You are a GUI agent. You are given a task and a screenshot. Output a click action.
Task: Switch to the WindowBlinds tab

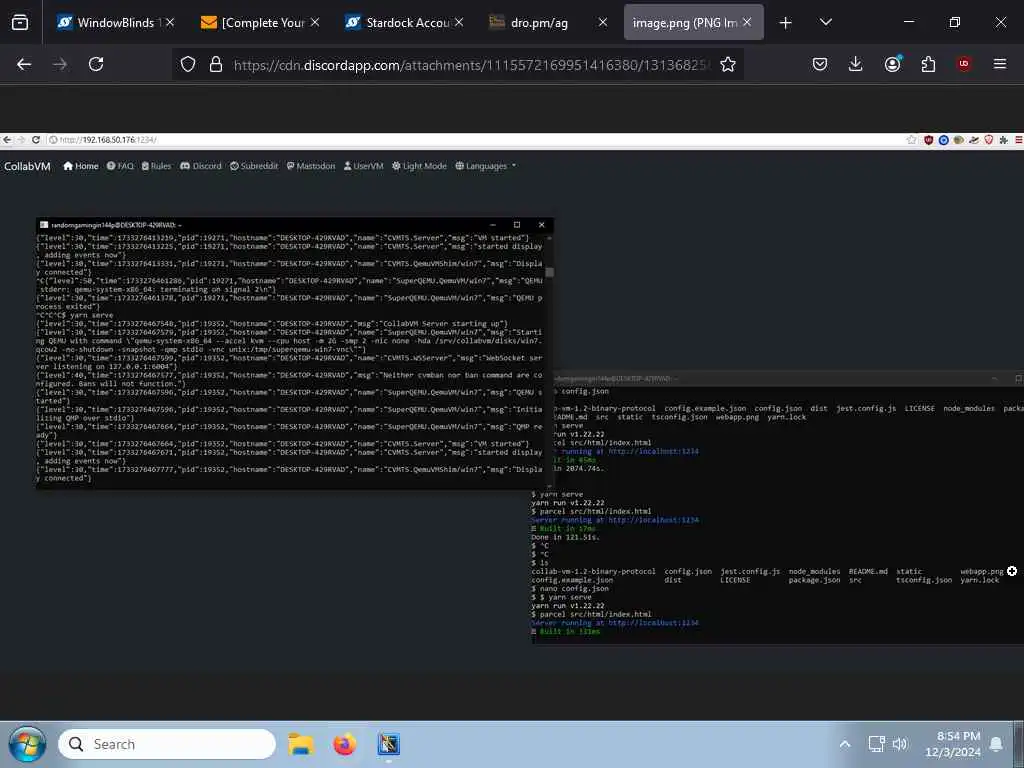pos(115,23)
